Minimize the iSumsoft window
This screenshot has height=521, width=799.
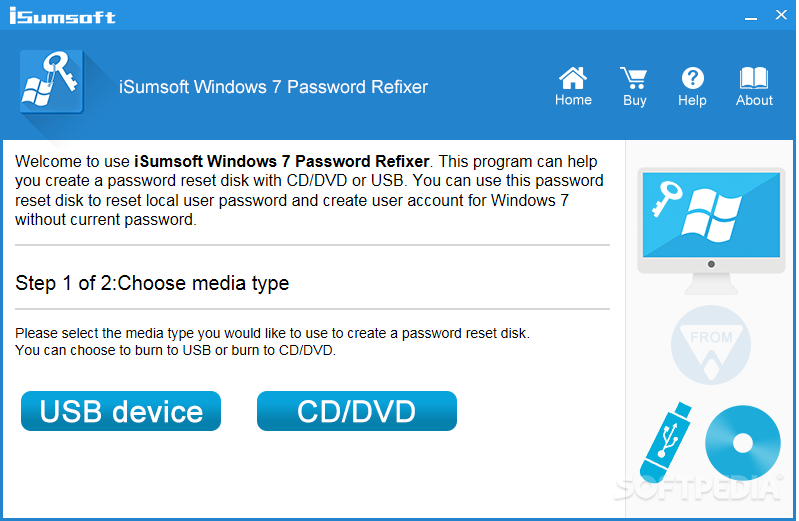(x=750, y=17)
